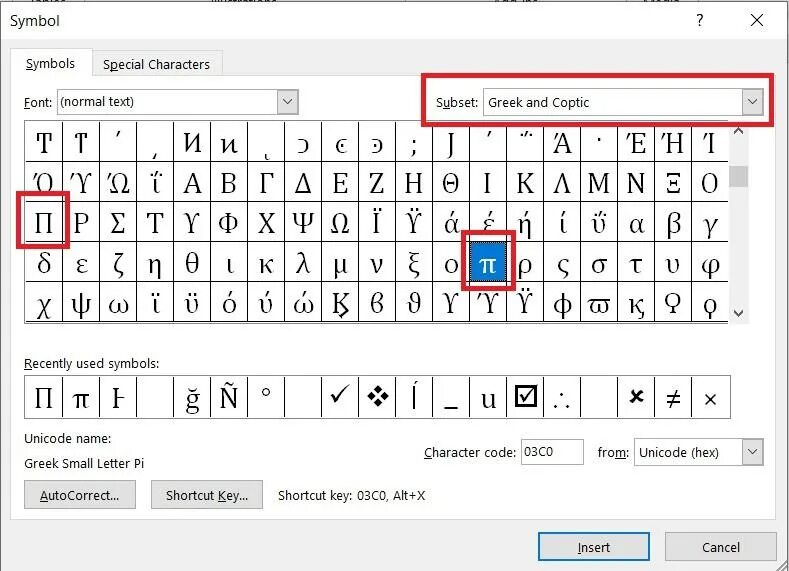
Task: Pick small mu μ in the symbol grid
Action: [x=340, y=263]
